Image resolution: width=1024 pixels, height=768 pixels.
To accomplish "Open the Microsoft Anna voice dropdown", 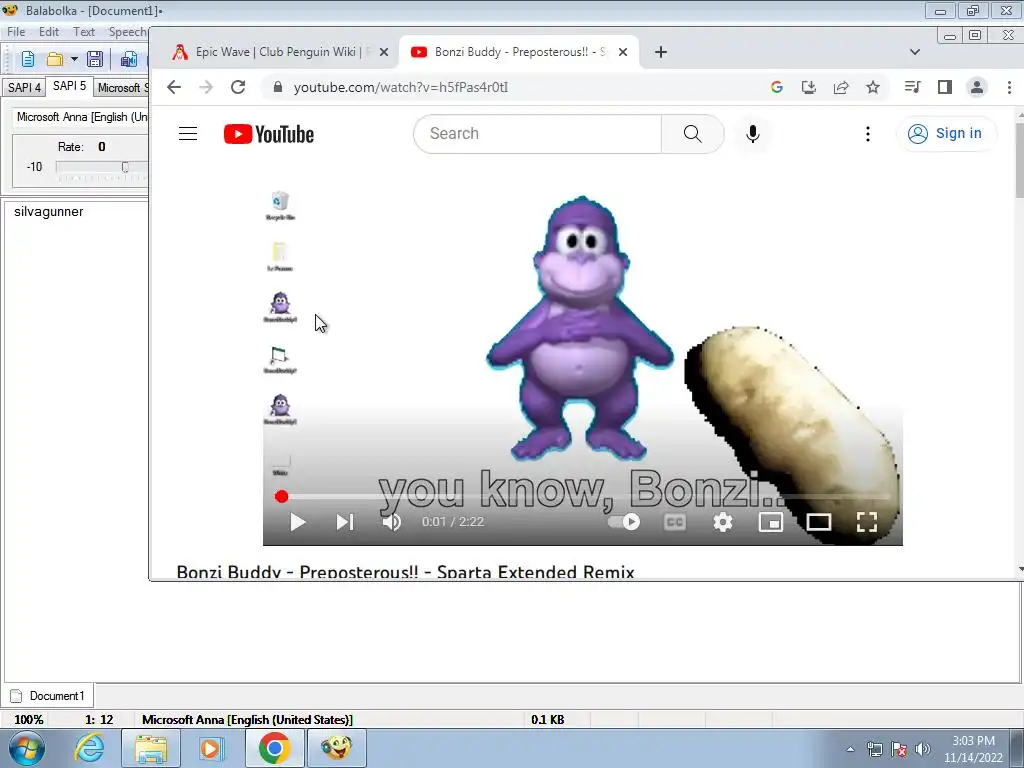I will click(x=81, y=117).
